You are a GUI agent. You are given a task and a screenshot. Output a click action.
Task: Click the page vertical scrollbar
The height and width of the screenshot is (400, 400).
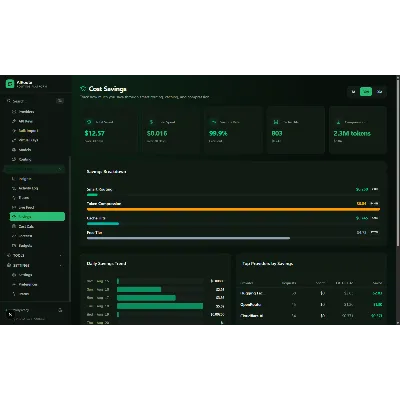tap(398, 162)
